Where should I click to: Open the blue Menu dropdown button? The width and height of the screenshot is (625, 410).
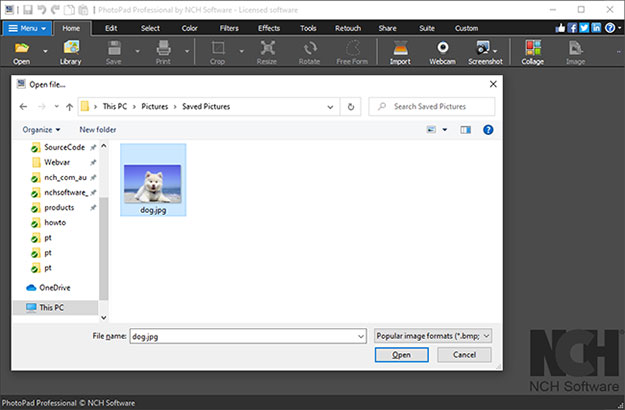(x=27, y=28)
